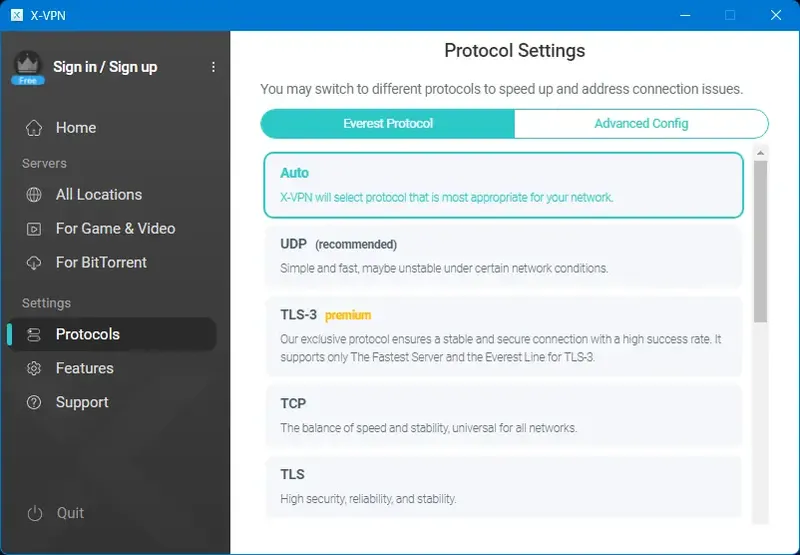Image resolution: width=800 pixels, height=555 pixels.
Task: Select the TLS protocol option
Action: (x=503, y=485)
